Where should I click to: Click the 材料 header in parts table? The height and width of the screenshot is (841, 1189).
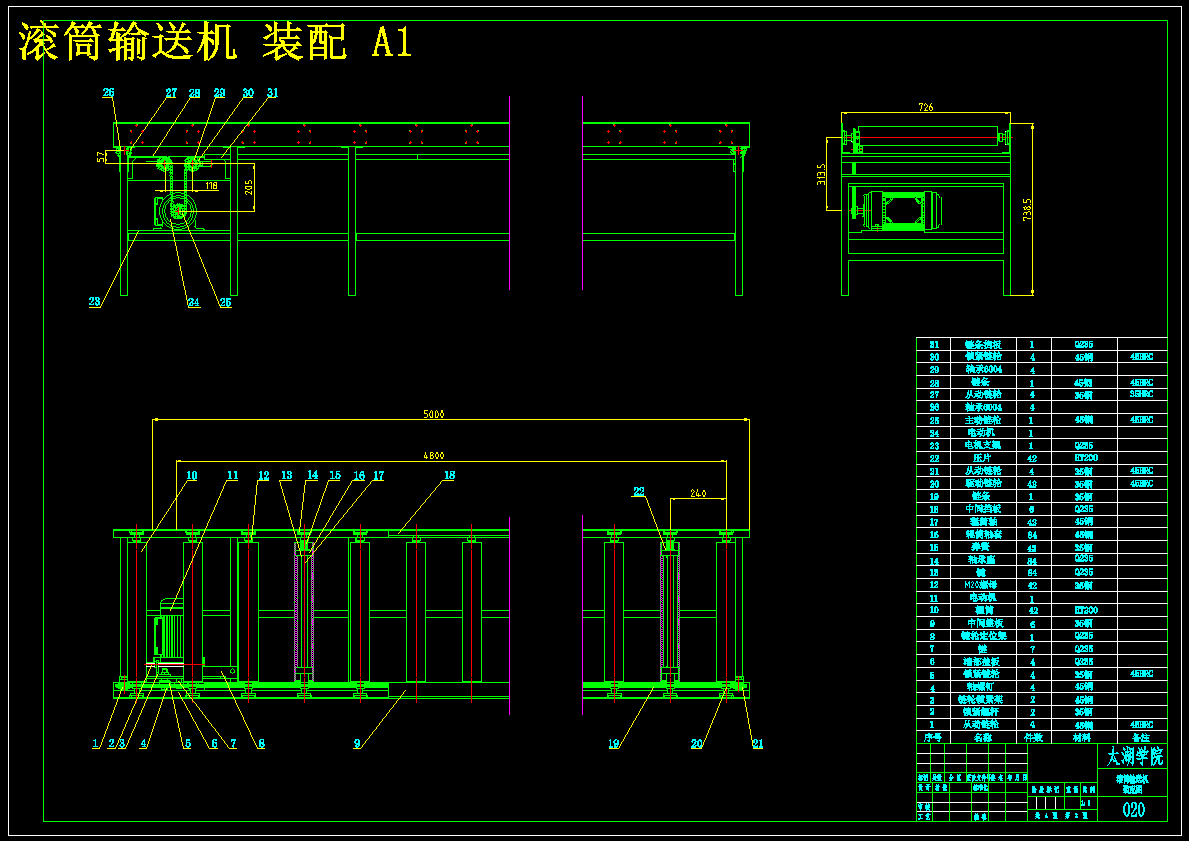coord(1084,737)
